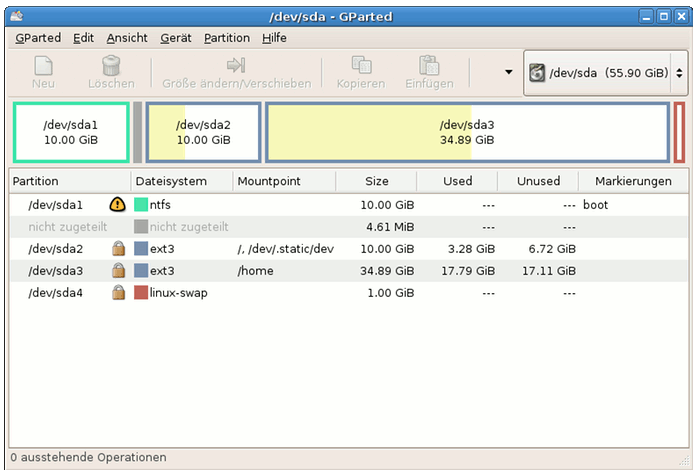Click the hard disk icon in the device selector
Viewport: 696px width, 473px height.
tap(537, 73)
